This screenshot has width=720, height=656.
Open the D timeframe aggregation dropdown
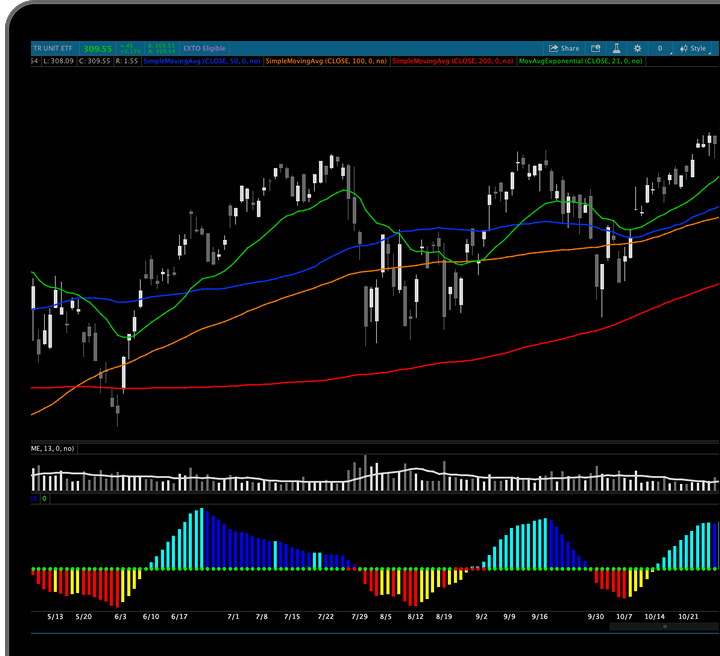(x=660, y=48)
